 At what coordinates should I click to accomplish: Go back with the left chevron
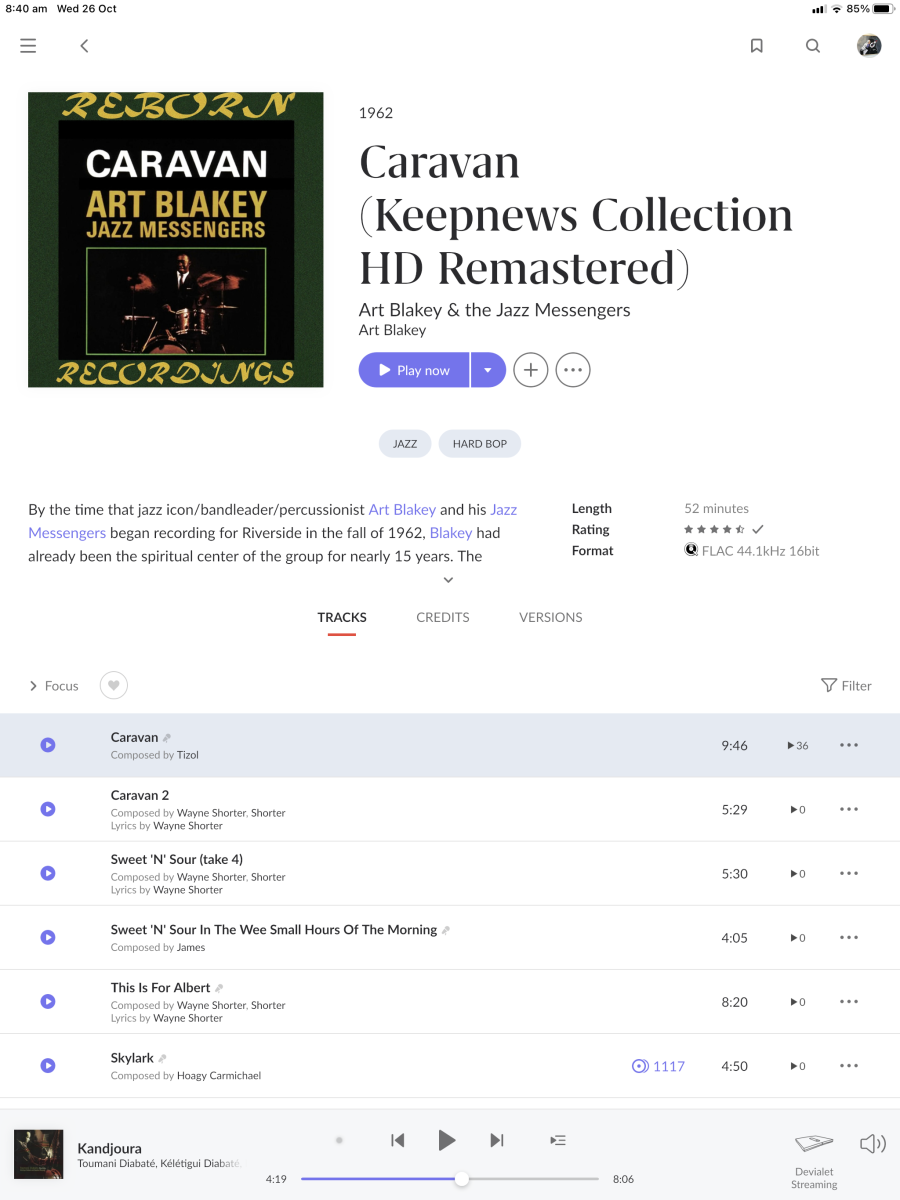pos(84,46)
